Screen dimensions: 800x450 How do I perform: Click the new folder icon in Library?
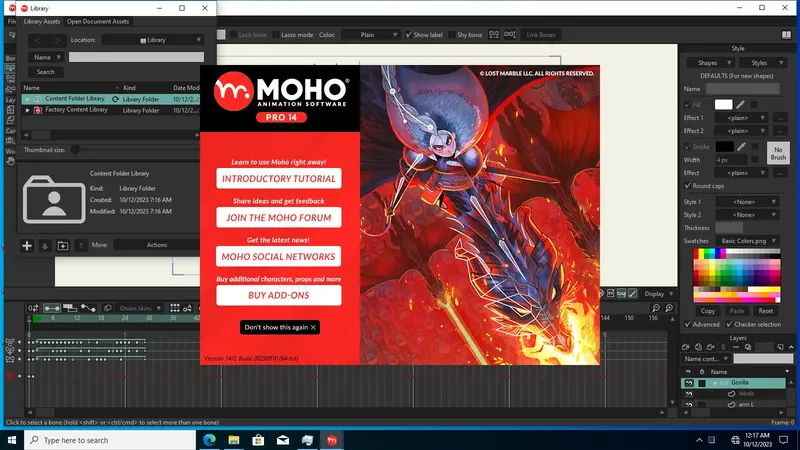pos(63,245)
